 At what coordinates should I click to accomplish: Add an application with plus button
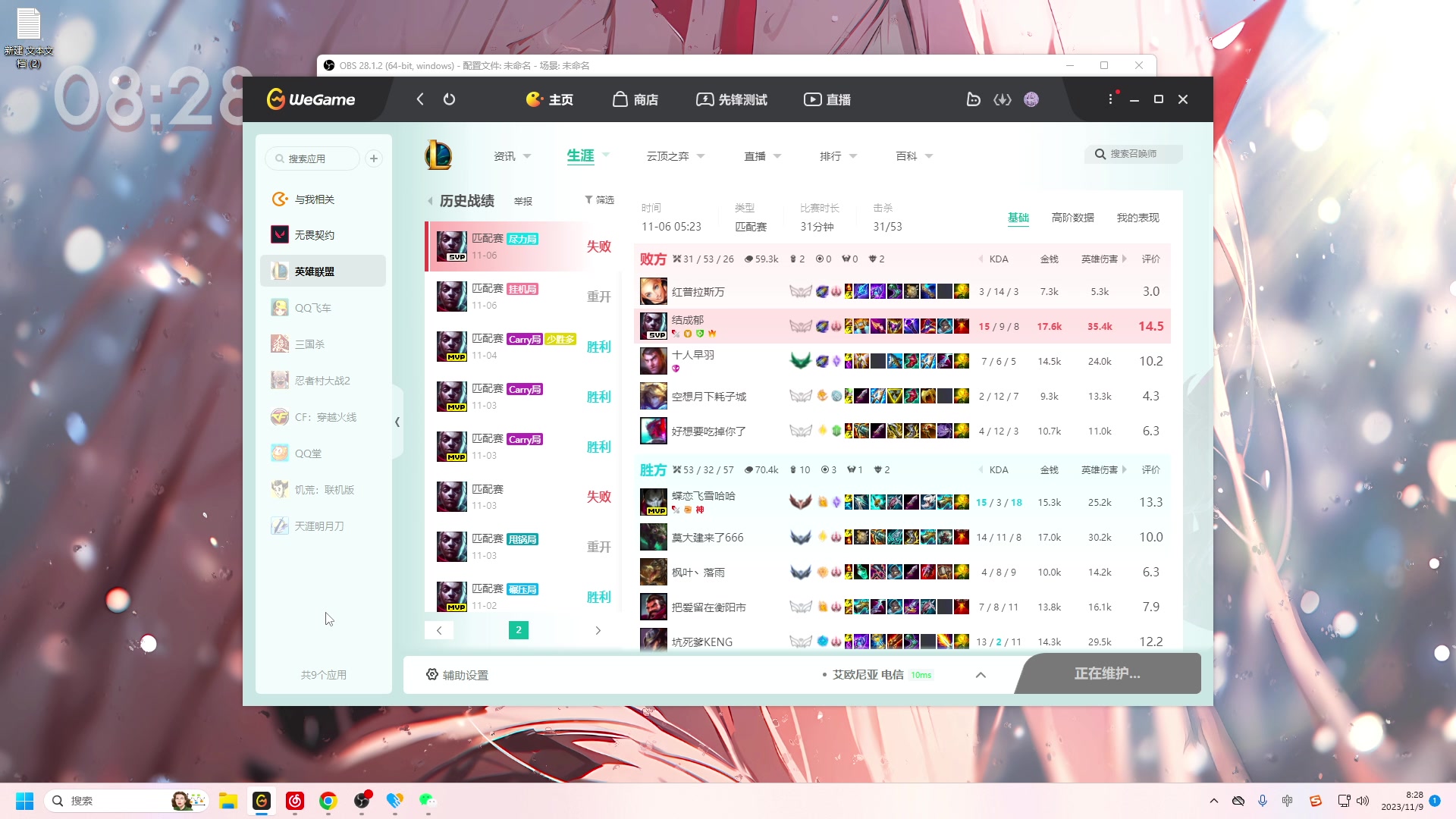click(x=374, y=158)
